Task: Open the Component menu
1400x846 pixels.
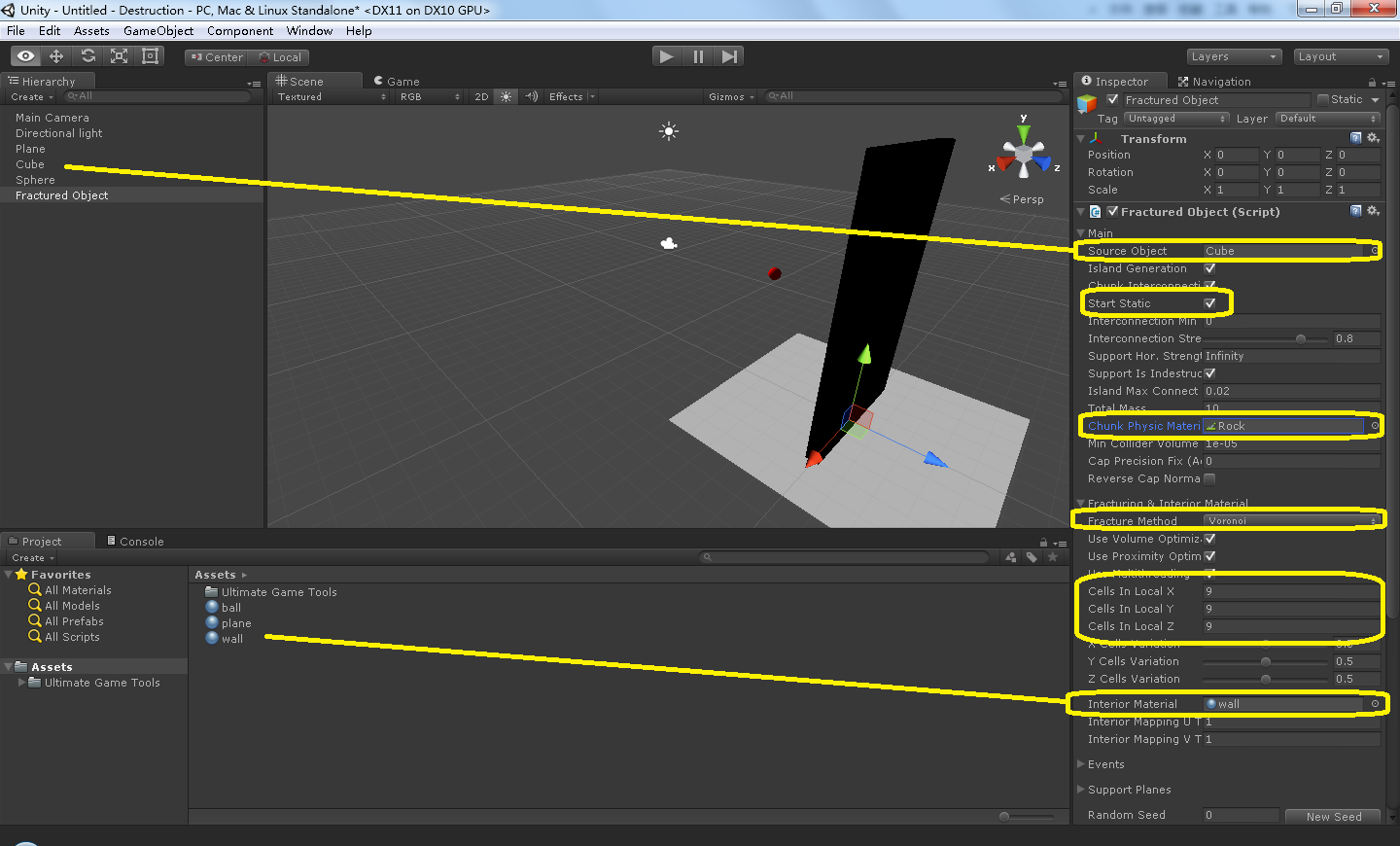Action: click(x=240, y=31)
